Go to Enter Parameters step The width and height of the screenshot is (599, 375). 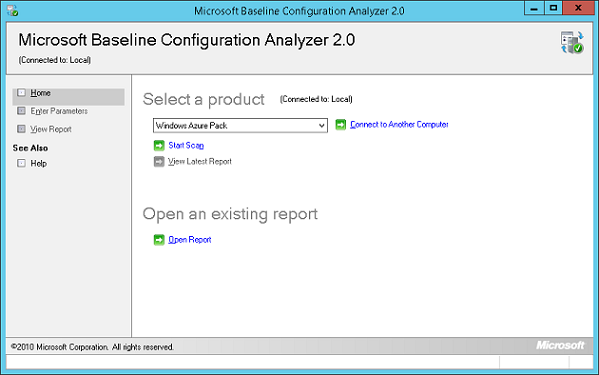pyautogui.click(x=59, y=111)
